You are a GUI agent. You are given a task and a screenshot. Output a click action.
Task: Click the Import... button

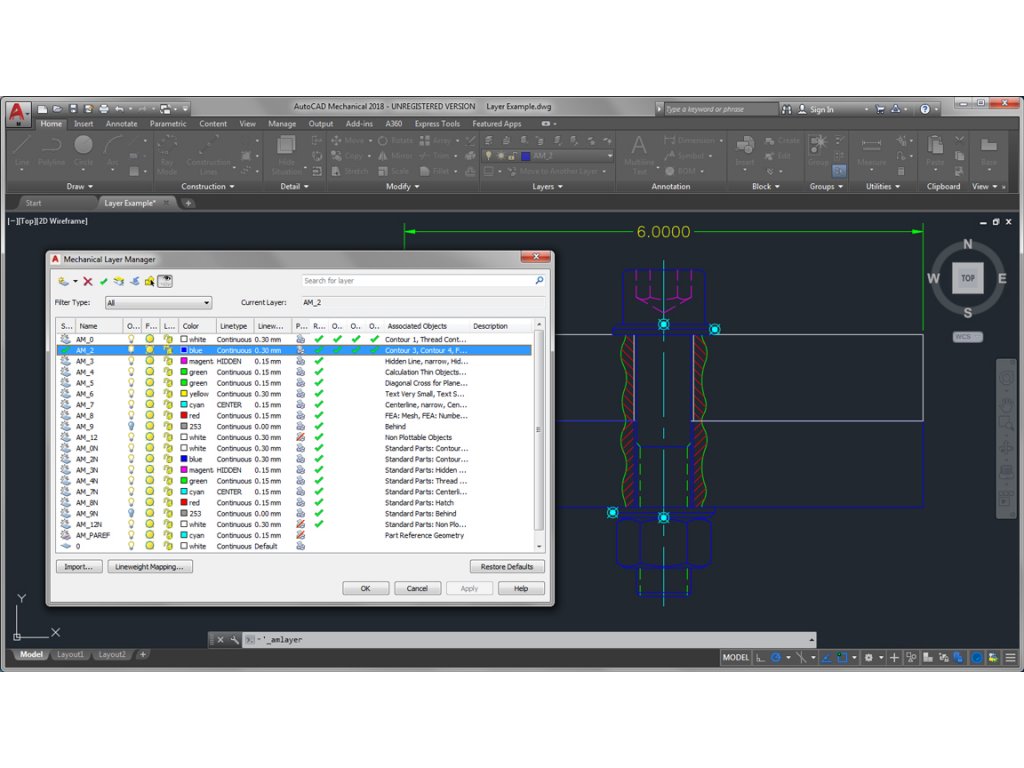[79, 567]
